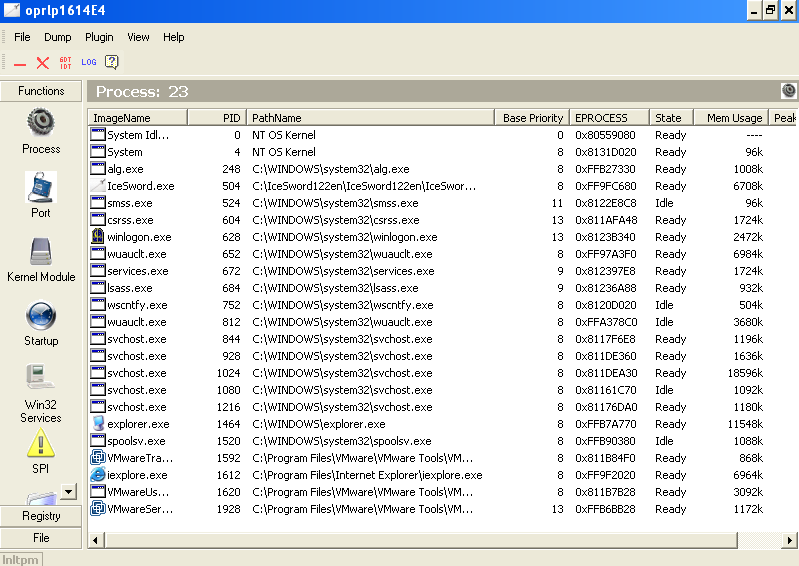Screen dimensions: 799x566
Task: Sort by ImageName column header
Action: [138, 118]
